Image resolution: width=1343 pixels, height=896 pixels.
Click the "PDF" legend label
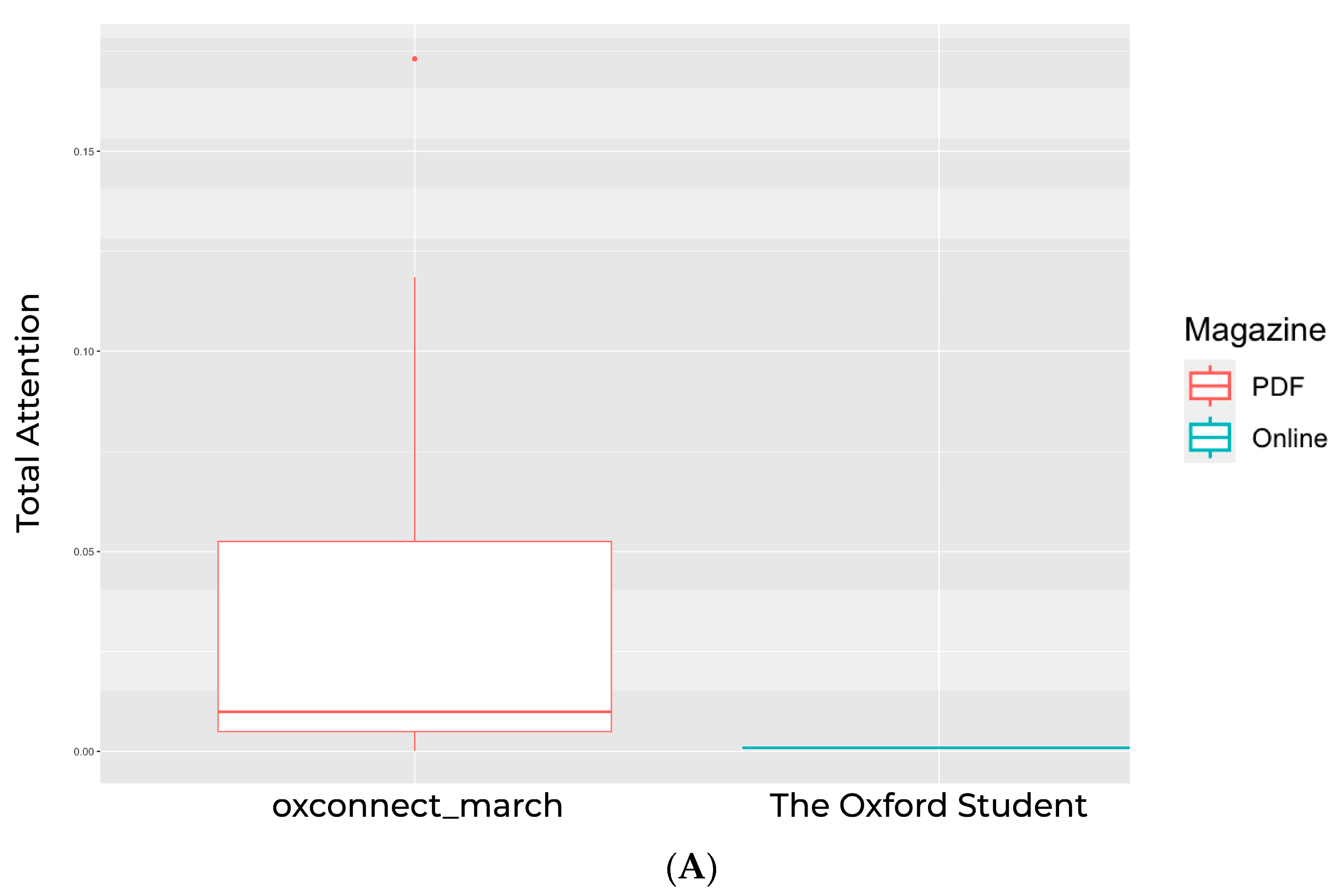pos(1277,387)
